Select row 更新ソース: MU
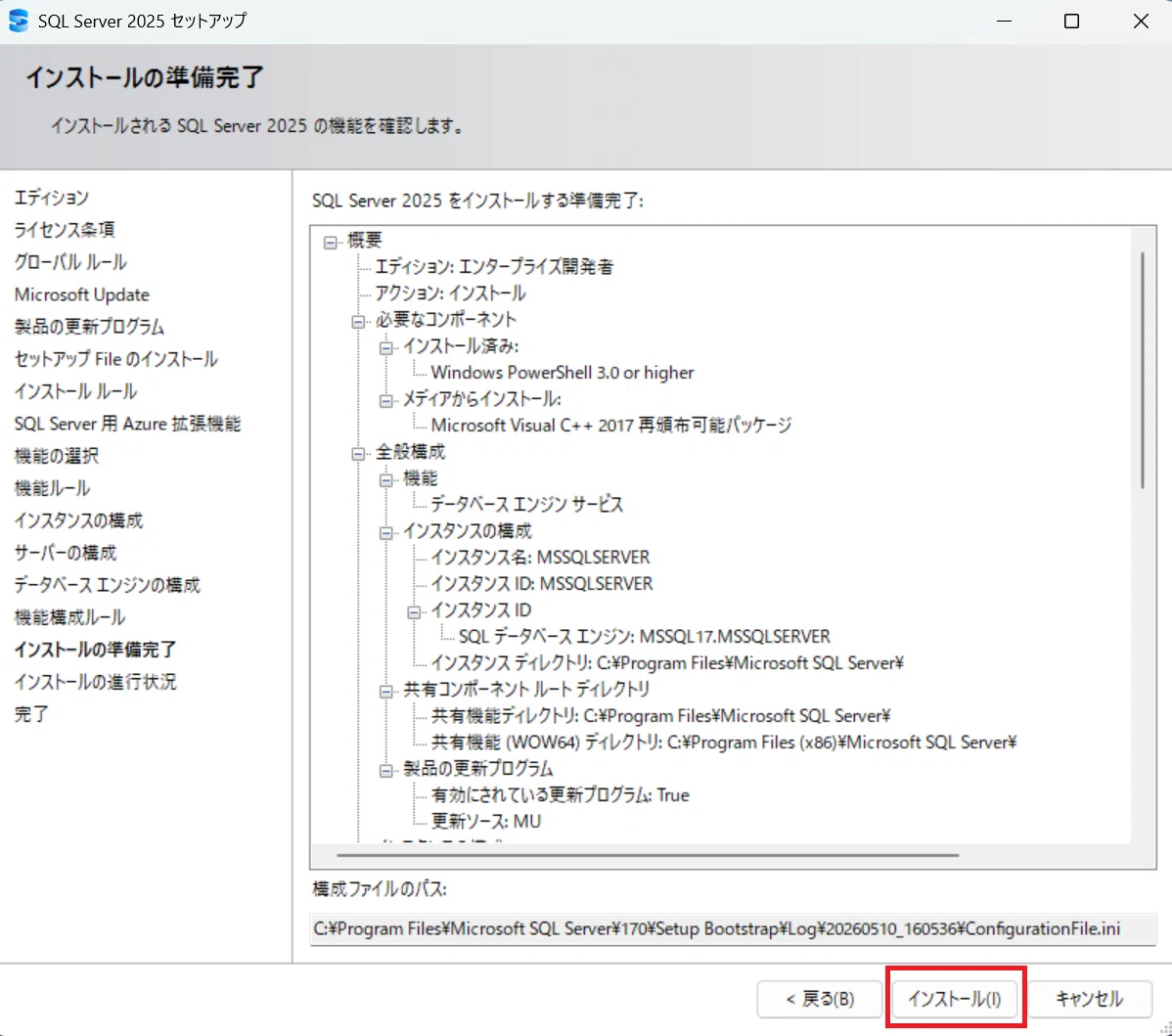Image resolution: width=1172 pixels, height=1036 pixels. pos(486,822)
